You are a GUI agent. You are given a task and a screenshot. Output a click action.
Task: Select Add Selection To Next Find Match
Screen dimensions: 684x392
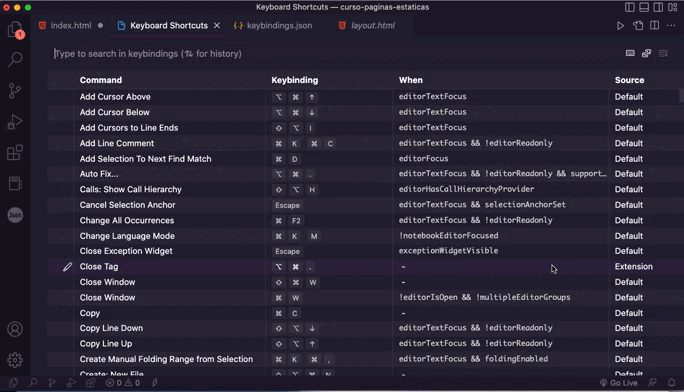click(145, 159)
